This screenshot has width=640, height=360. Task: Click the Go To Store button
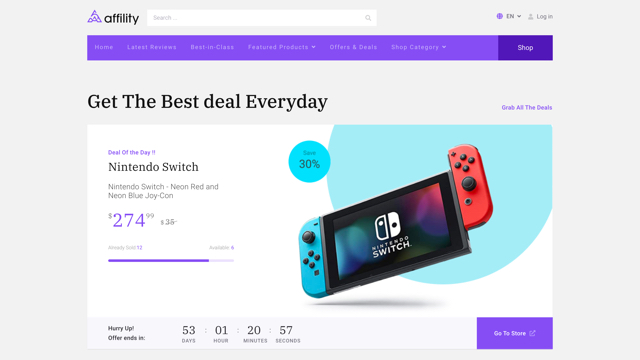click(515, 333)
